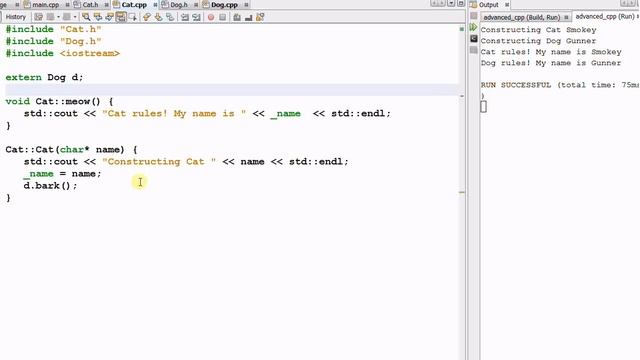This screenshot has height=360, width=640.
Task: Click the Re-run green arrows icon
Action: [473, 27]
